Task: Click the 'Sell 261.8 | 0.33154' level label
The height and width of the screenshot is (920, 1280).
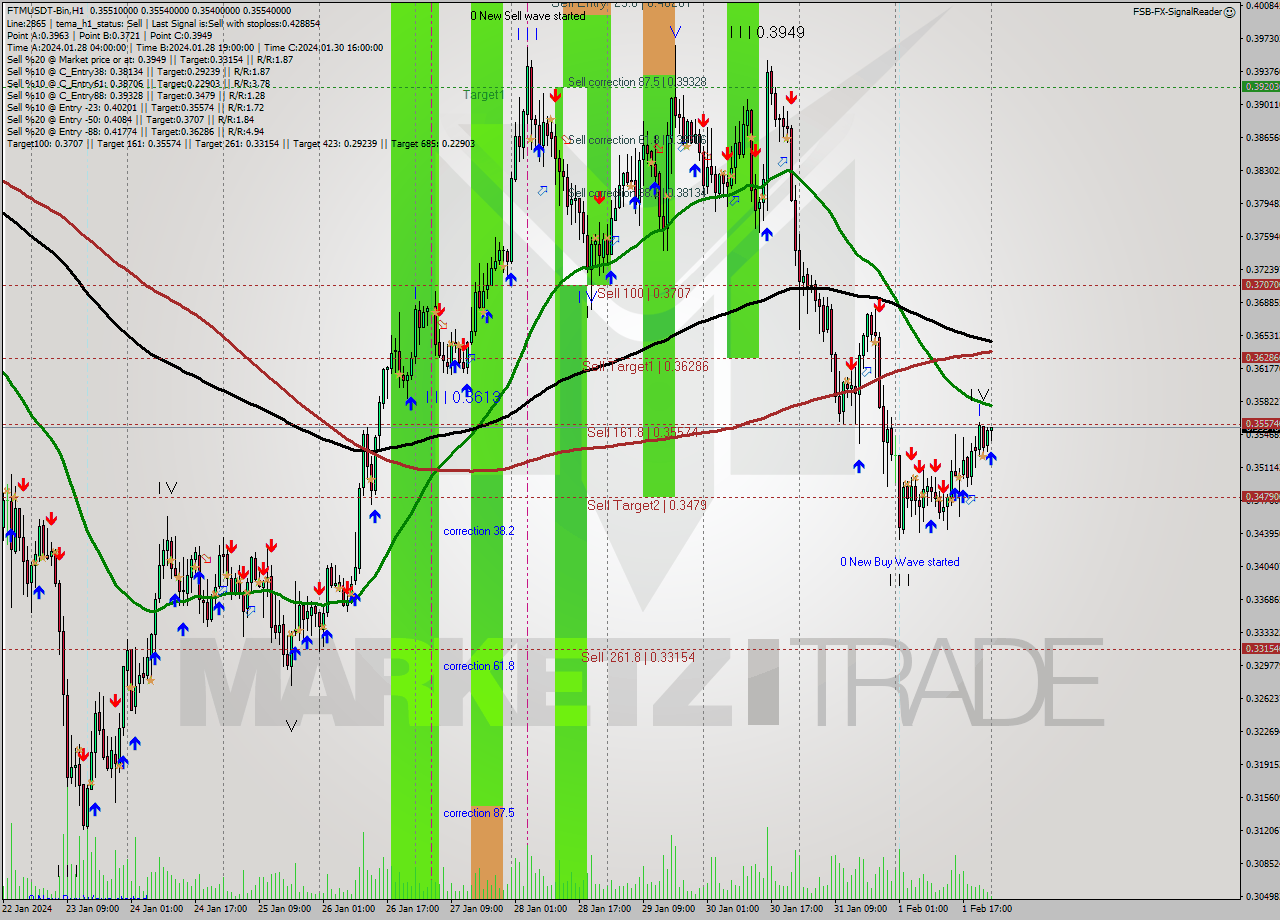Action: pyautogui.click(x=638, y=657)
